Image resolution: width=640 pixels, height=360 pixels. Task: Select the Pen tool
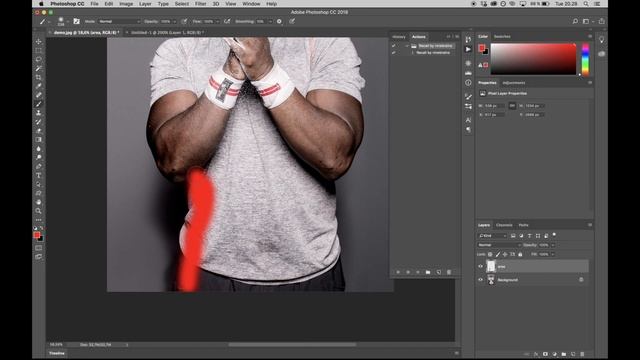pos(38,167)
